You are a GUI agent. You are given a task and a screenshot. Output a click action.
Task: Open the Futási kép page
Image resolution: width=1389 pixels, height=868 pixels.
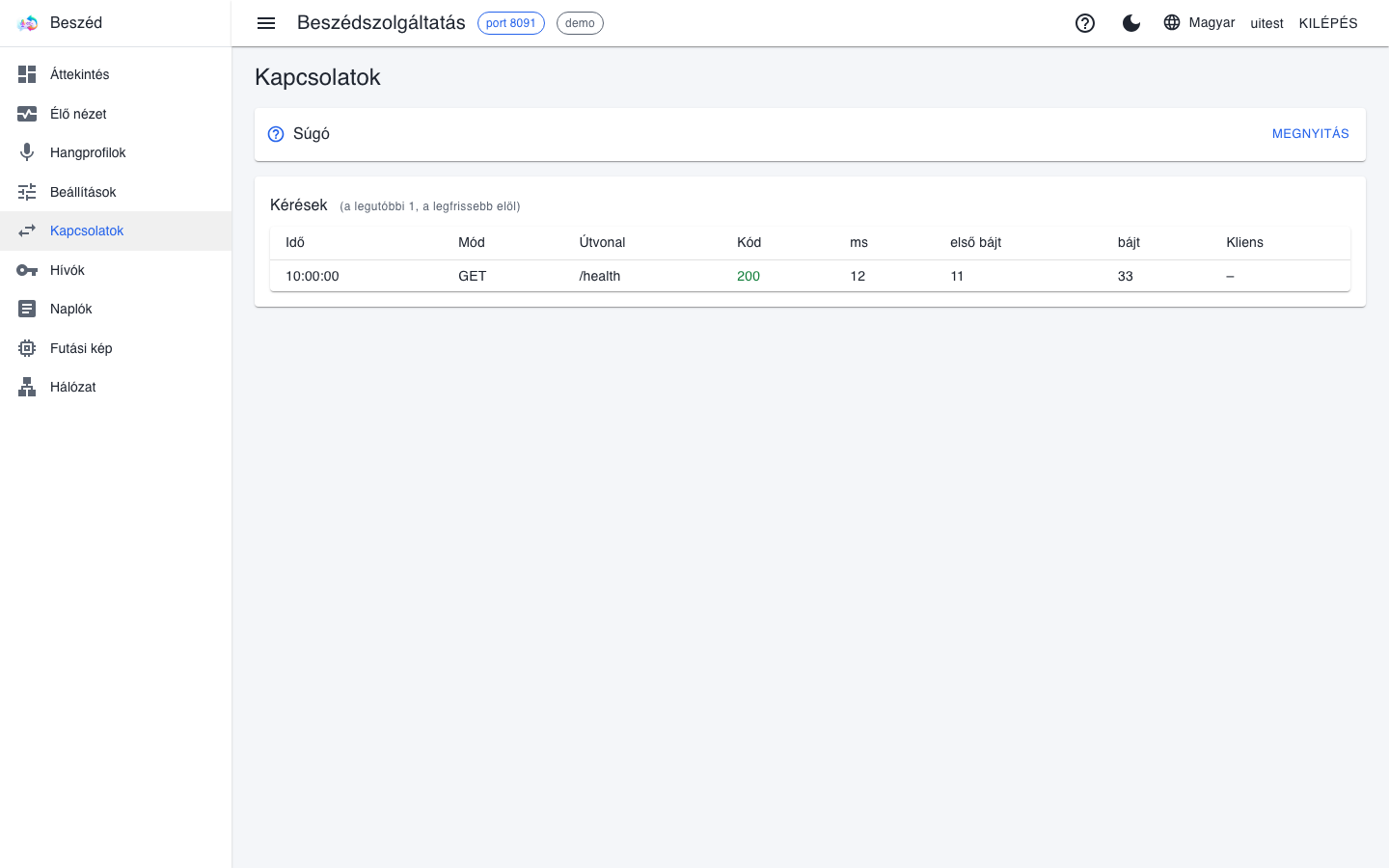[x=116, y=348]
